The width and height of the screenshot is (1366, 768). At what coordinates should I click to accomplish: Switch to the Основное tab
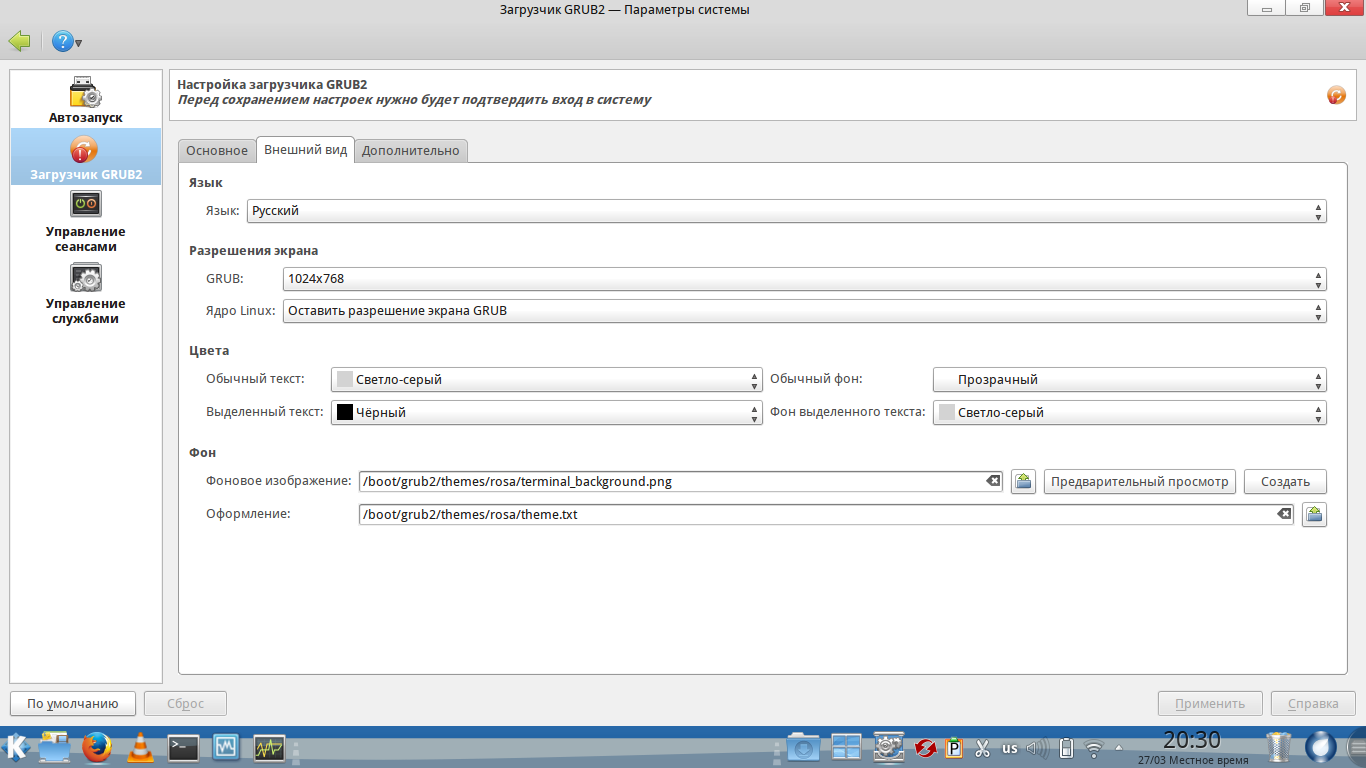(217, 151)
